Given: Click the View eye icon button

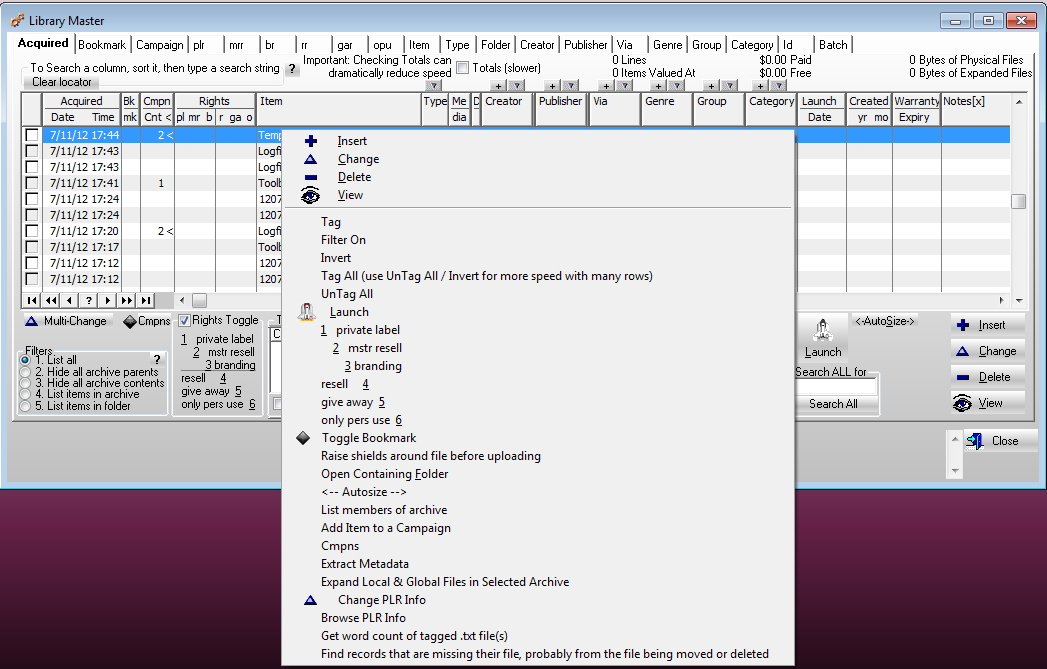Looking at the screenshot, I should 962,403.
